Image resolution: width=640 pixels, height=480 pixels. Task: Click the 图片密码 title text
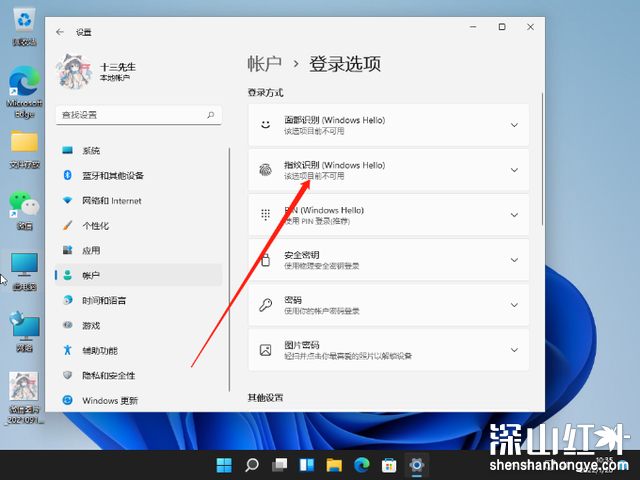pyautogui.click(x=302, y=345)
